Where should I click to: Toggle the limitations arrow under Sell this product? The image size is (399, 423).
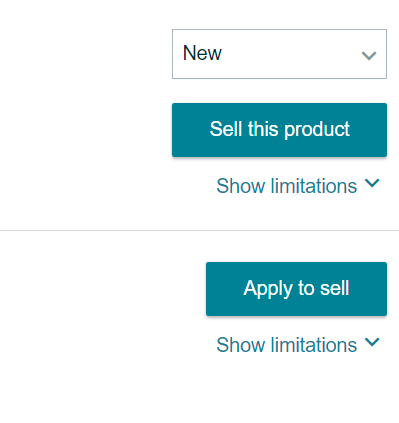372,183
